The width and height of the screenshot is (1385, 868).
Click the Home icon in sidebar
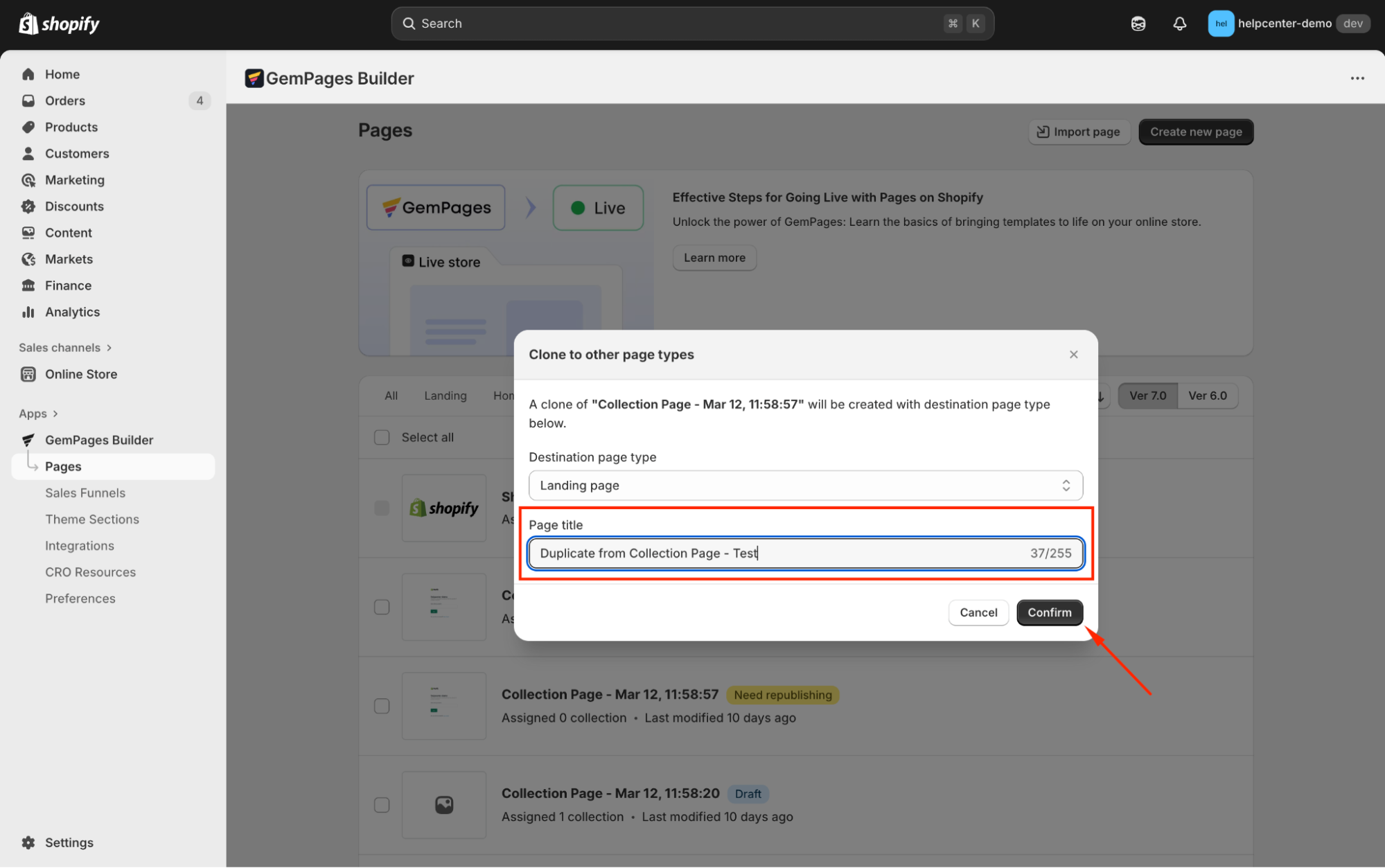point(28,74)
